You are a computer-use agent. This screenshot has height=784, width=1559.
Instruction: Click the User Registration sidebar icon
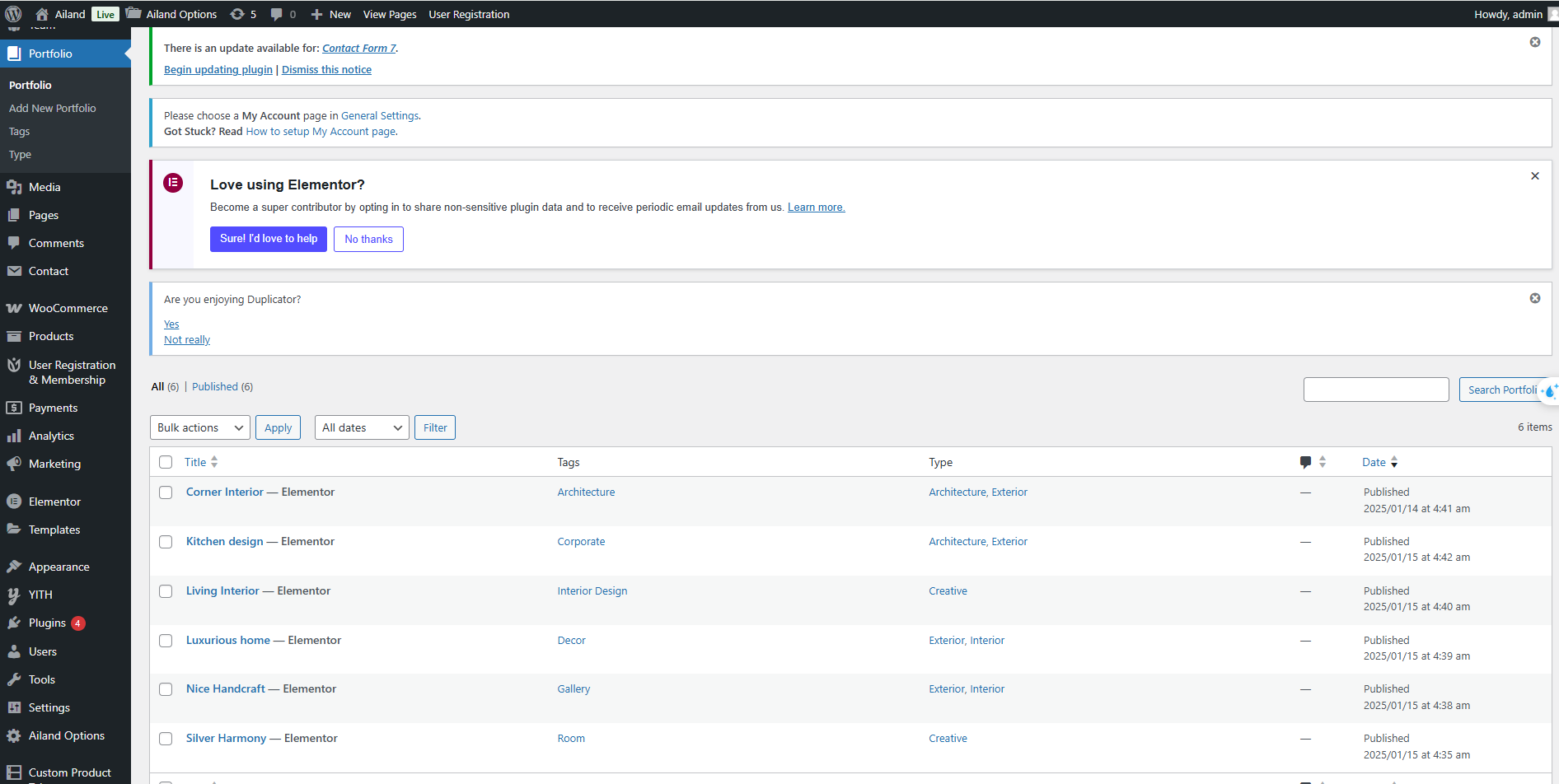coord(14,365)
